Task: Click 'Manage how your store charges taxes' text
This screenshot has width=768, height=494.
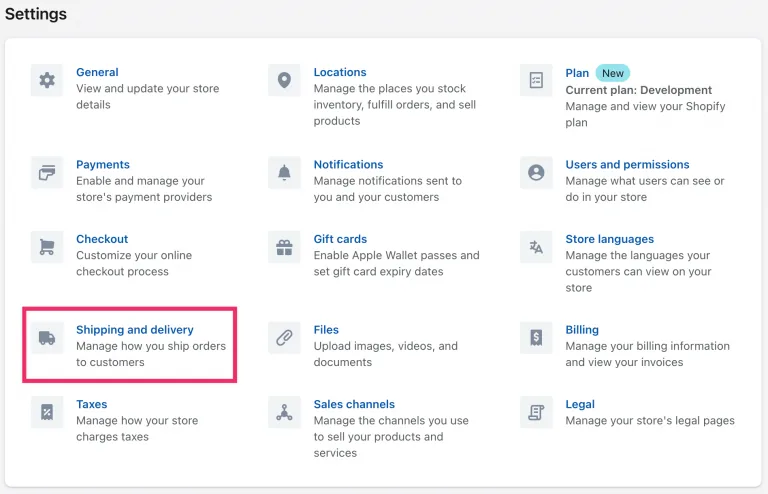Action: [x=137, y=428]
